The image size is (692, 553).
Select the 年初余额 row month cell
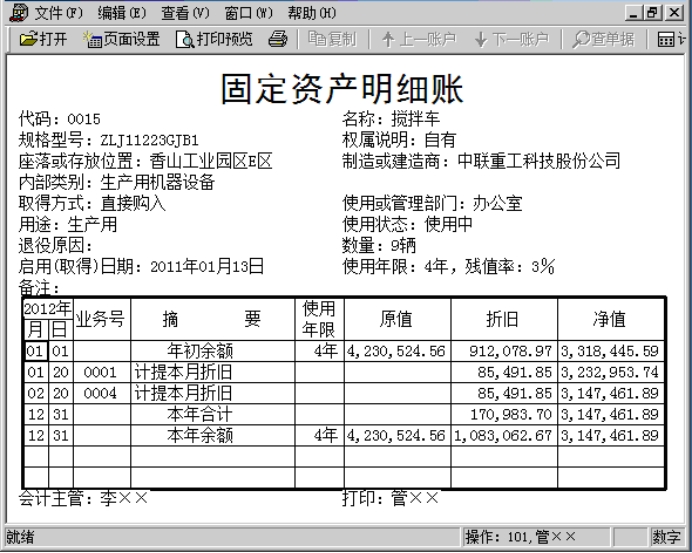point(35,351)
